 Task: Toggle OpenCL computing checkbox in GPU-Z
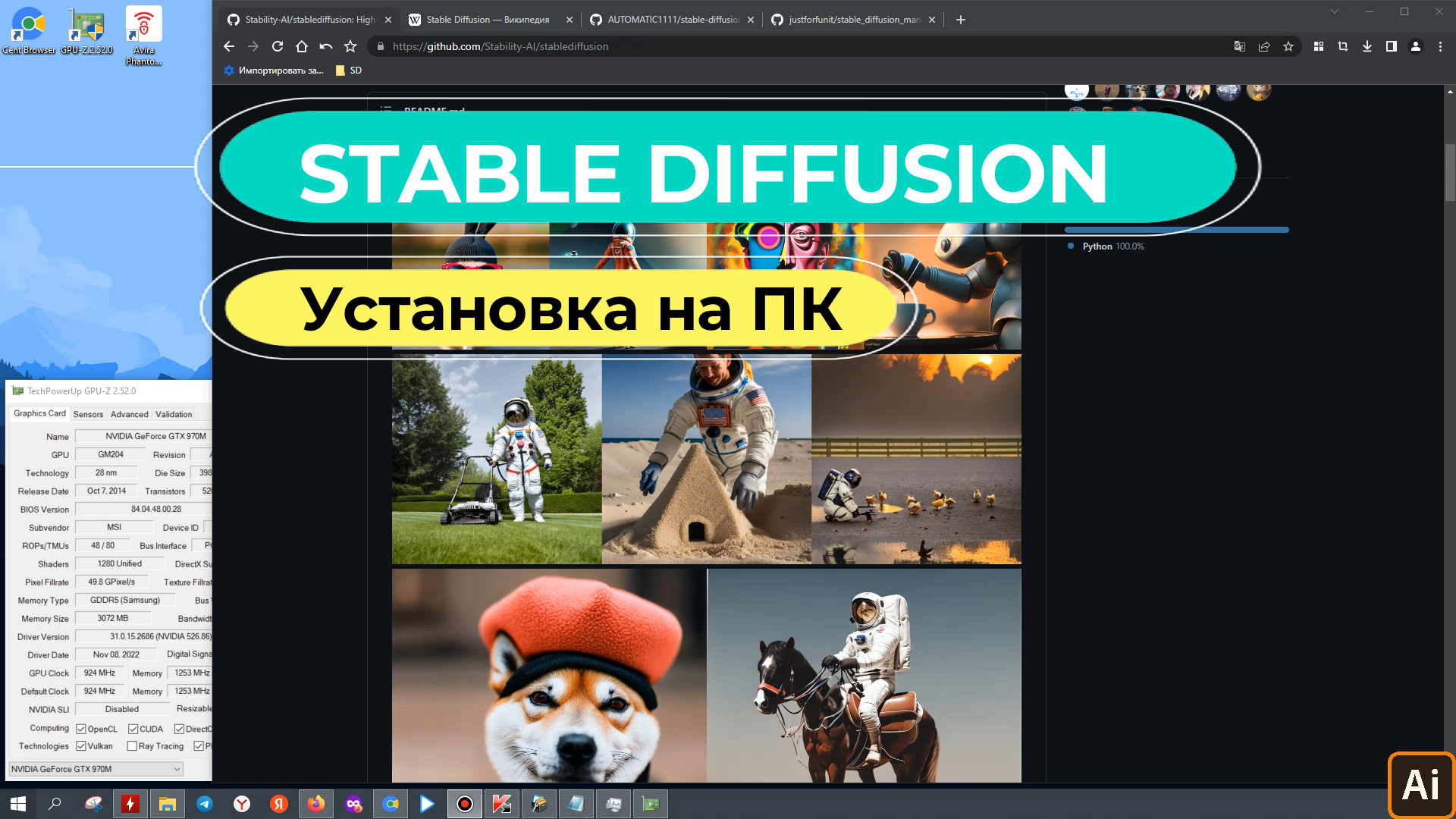point(81,729)
